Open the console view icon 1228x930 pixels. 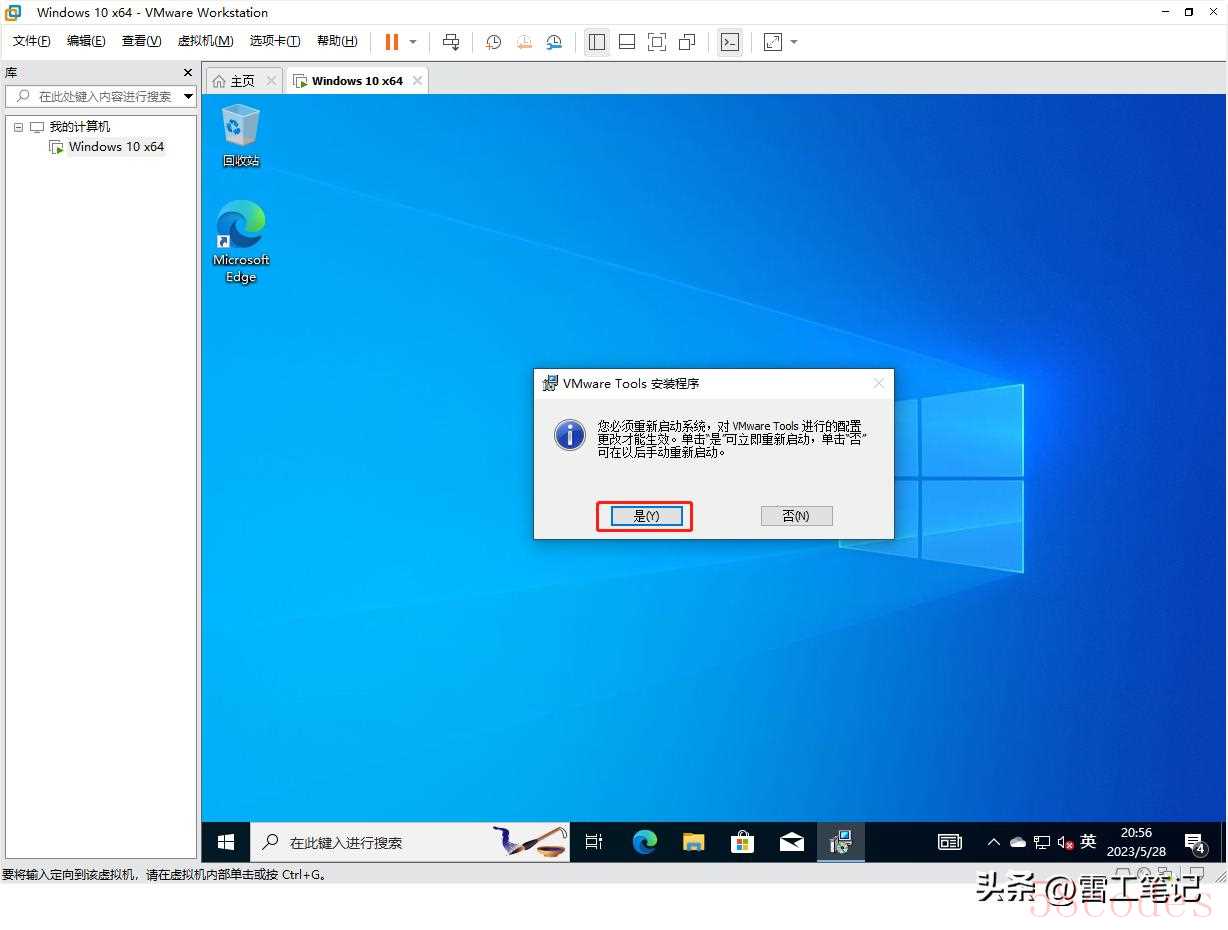pos(730,42)
